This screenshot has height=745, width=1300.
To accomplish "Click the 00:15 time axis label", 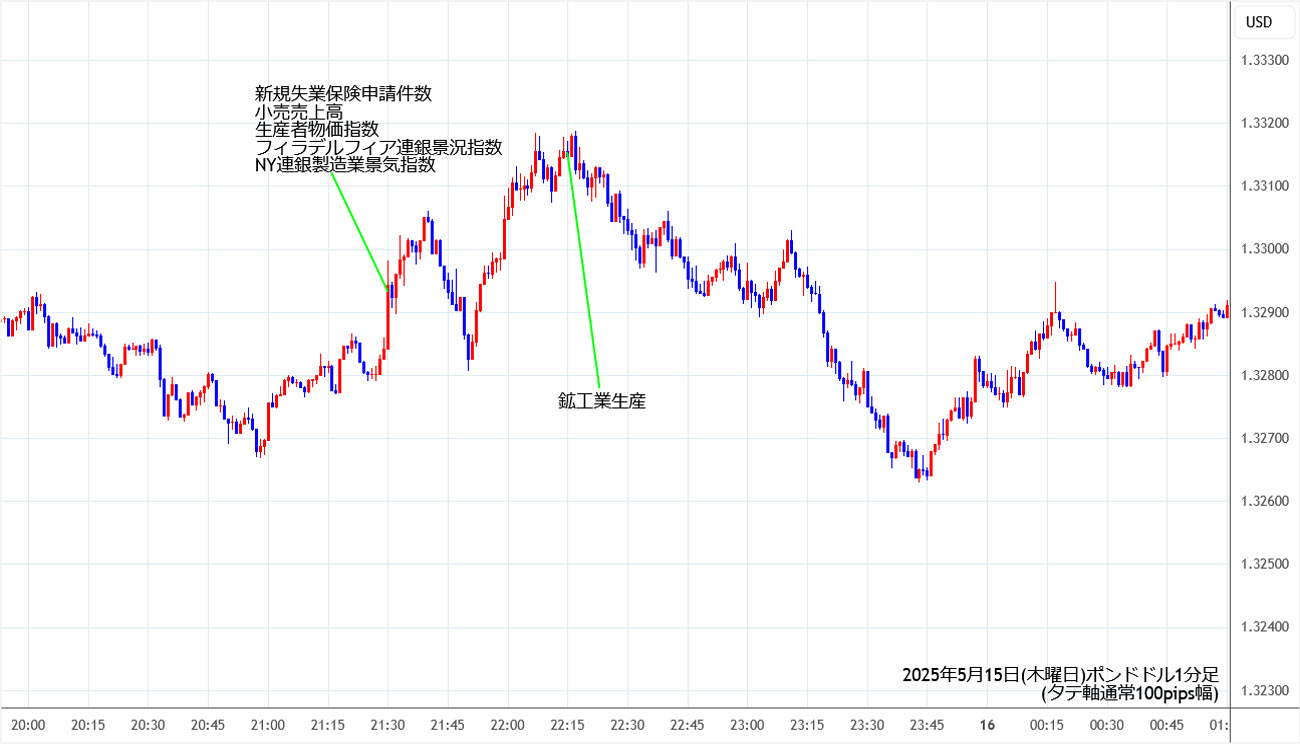I will pyautogui.click(x=1048, y=726).
